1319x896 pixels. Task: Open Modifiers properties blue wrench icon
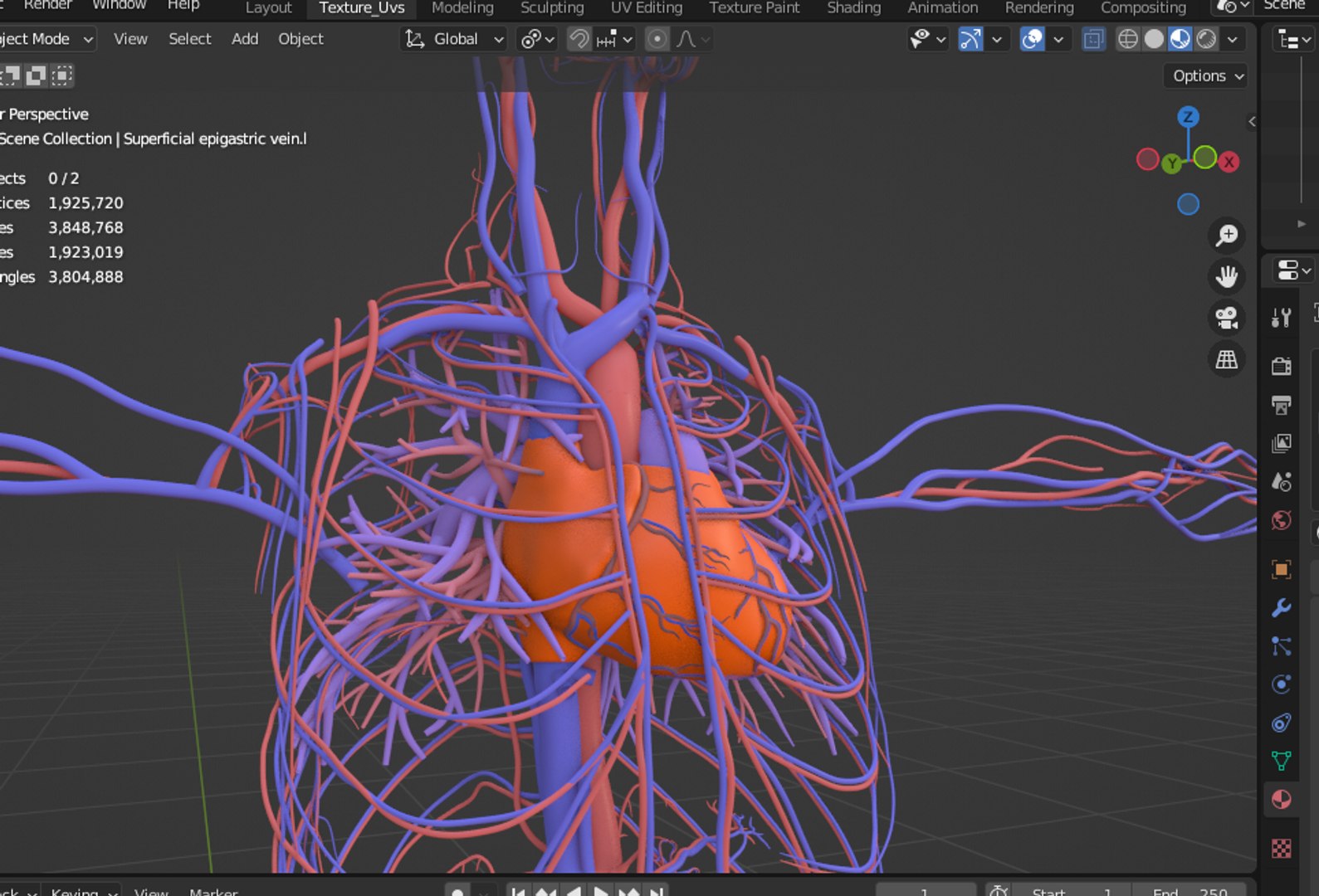(x=1281, y=608)
